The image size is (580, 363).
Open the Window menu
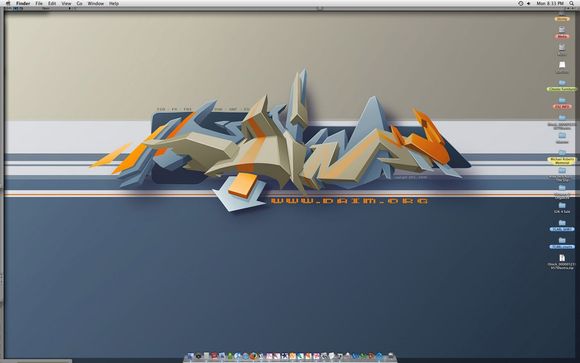coord(95,3)
